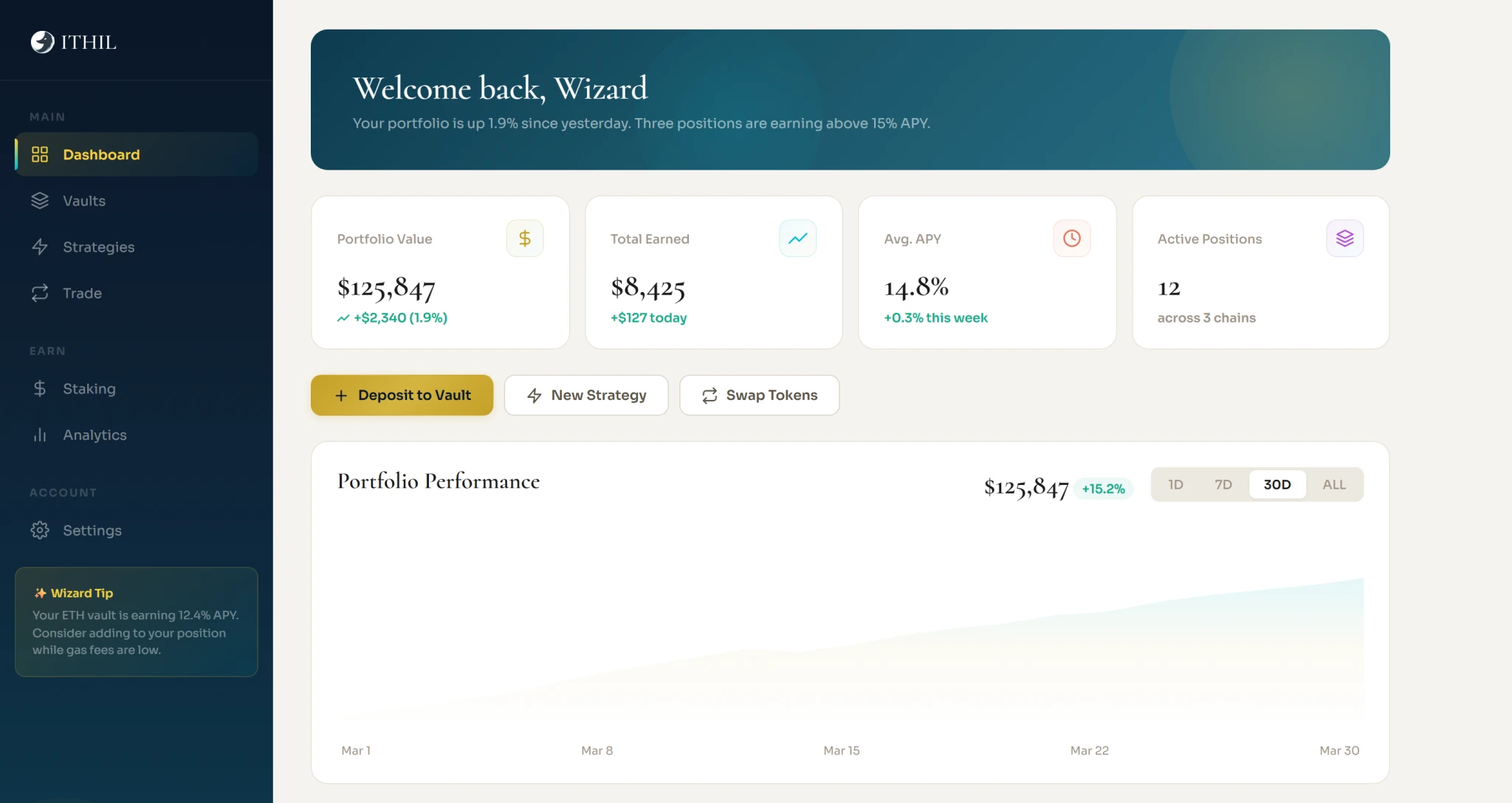
Task: Select the 30D chart range
Action: (x=1277, y=484)
